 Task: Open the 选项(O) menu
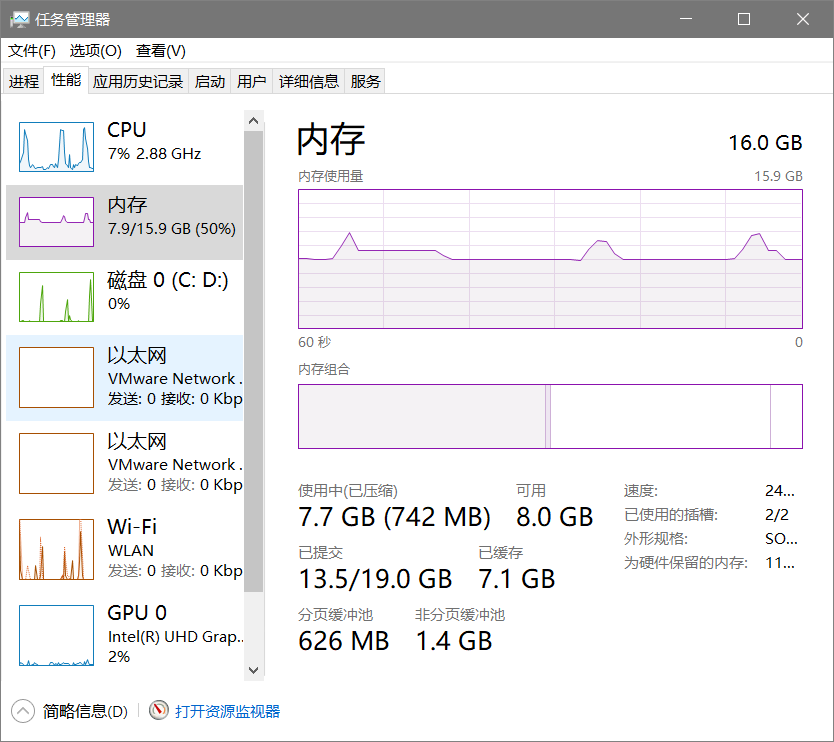click(x=95, y=51)
